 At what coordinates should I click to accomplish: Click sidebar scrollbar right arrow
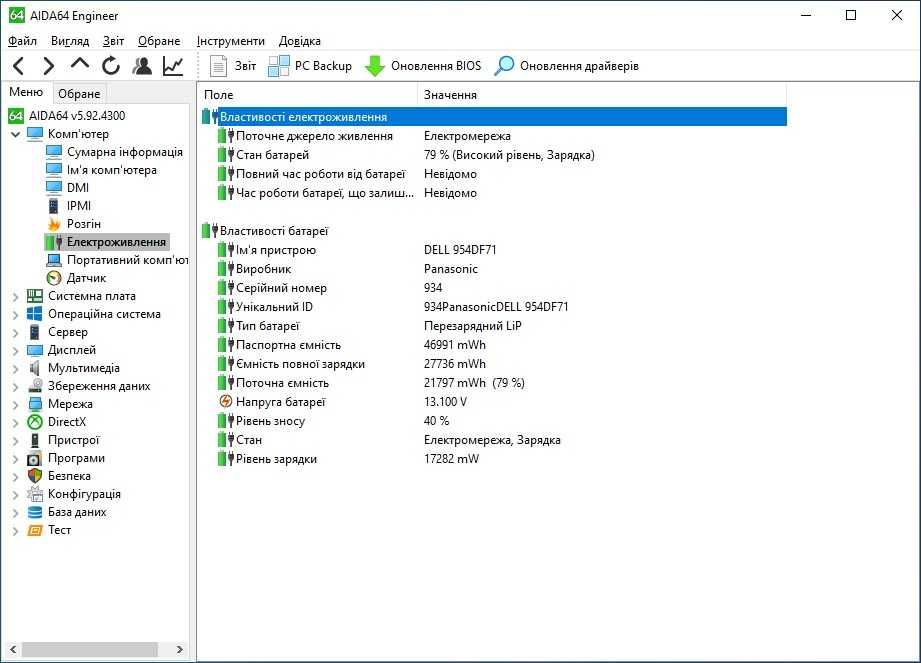(180, 649)
